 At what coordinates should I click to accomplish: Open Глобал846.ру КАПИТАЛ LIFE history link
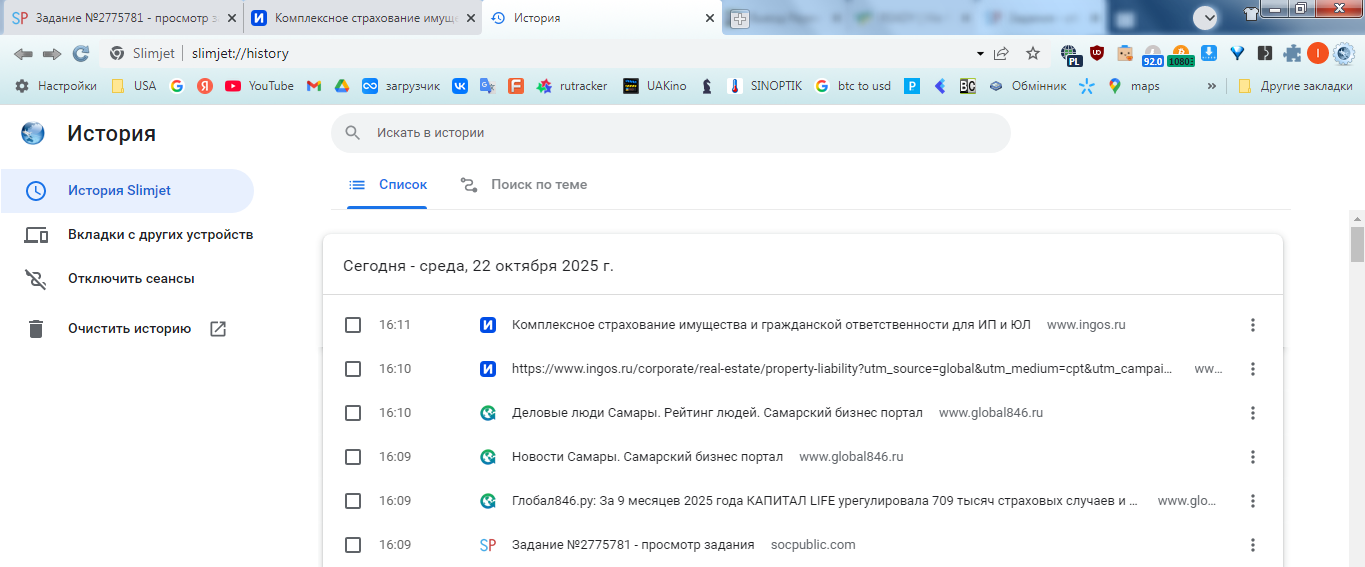click(x=825, y=501)
